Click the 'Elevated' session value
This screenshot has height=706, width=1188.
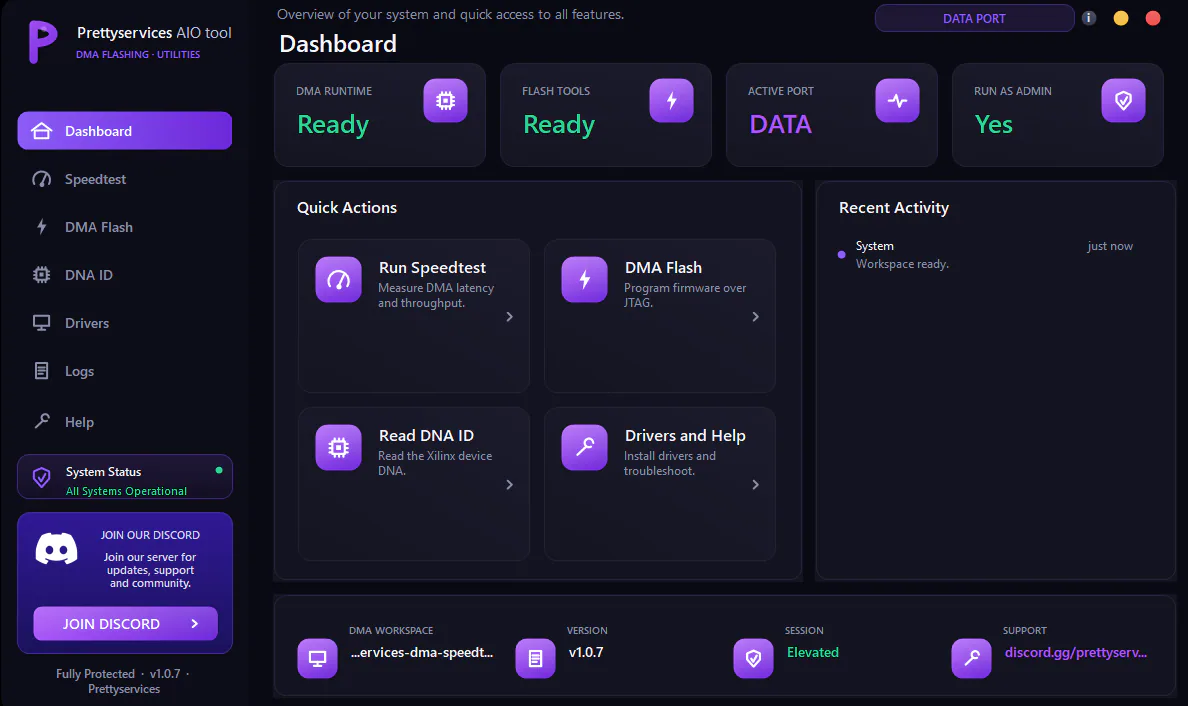click(x=813, y=652)
